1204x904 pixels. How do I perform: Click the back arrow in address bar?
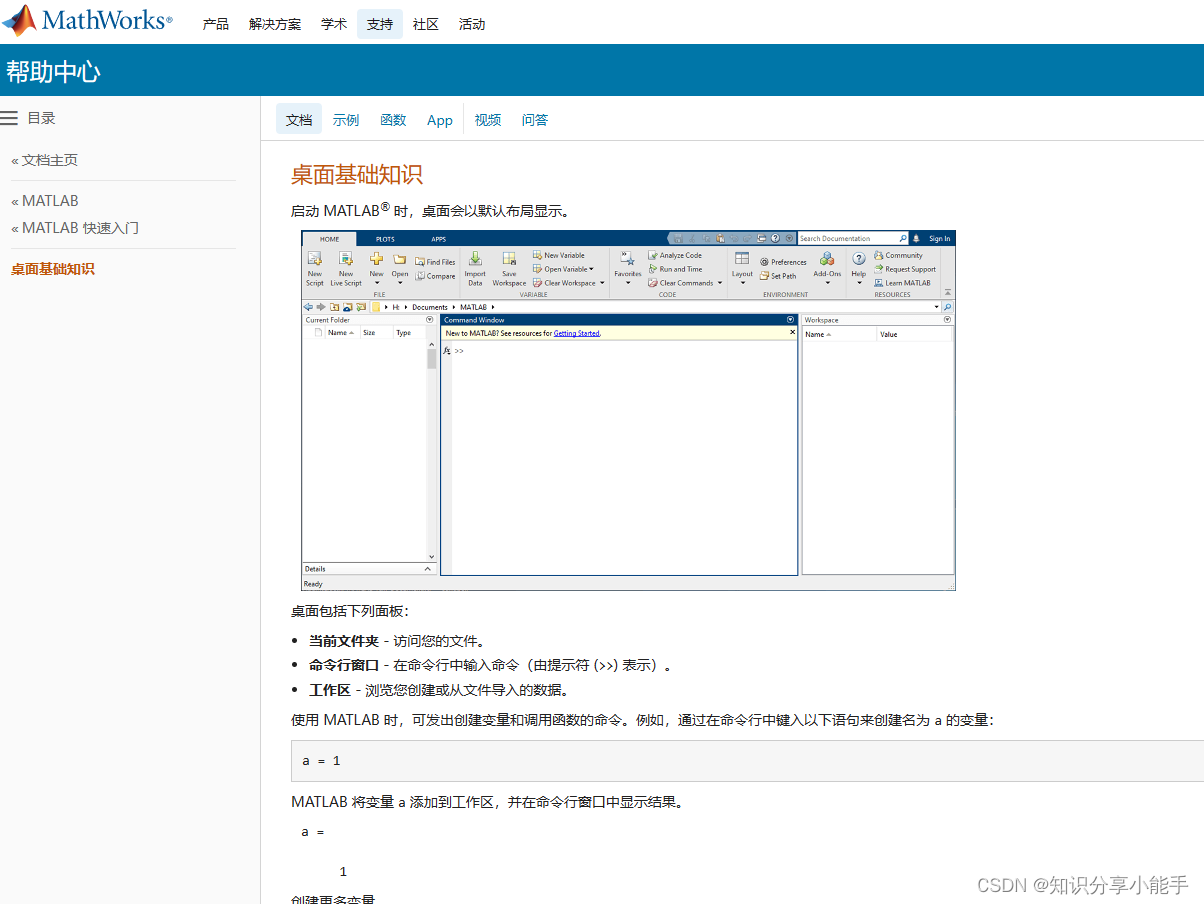(308, 307)
